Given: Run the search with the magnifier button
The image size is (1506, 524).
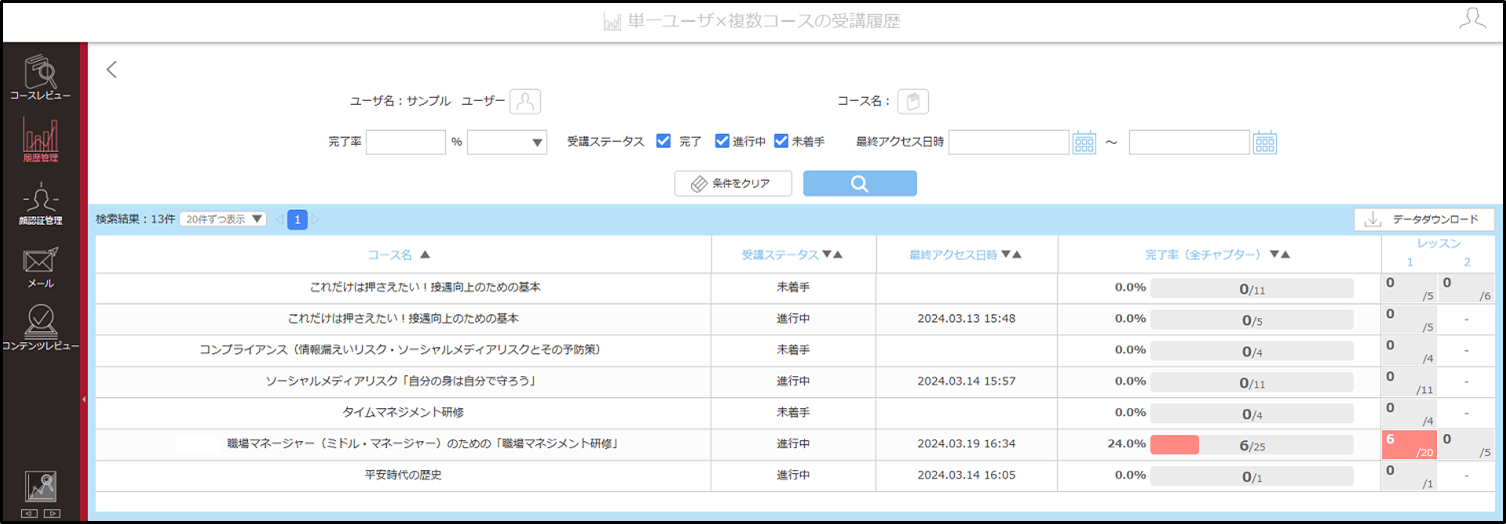Looking at the screenshot, I should [859, 183].
